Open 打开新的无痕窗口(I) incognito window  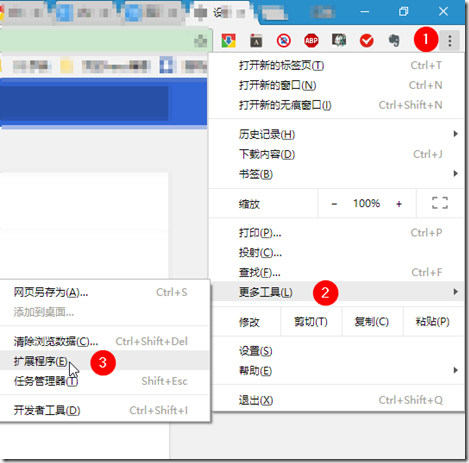[x=336, y=105]
